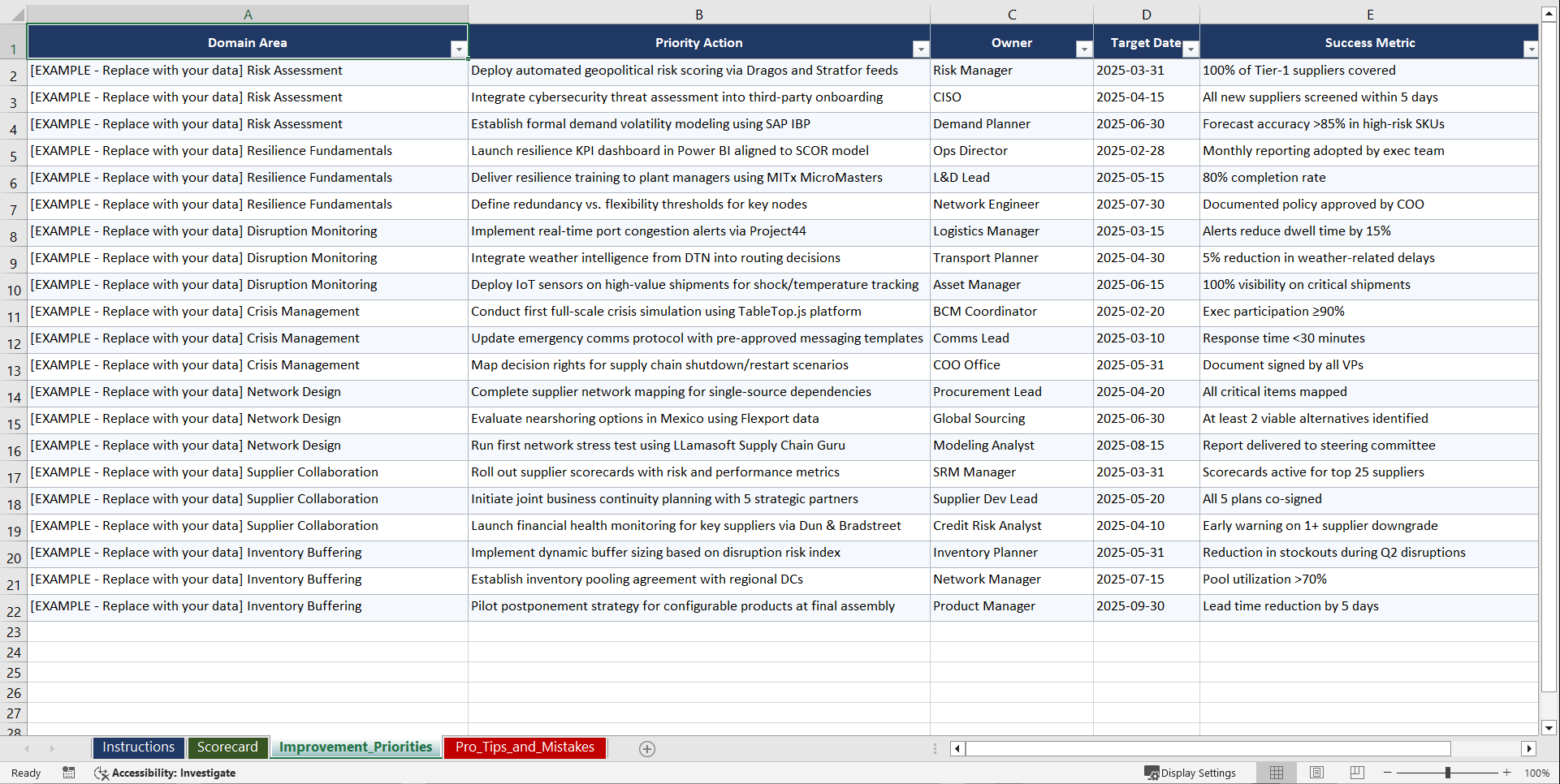Open the Target Date filter dropdown
Screen dimensions: 1560x784
pyautogui.click(x=1191, y=49)
